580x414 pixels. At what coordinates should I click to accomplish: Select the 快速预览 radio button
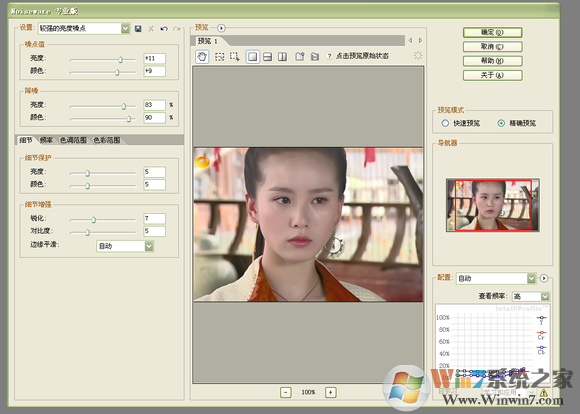point(445,123)
